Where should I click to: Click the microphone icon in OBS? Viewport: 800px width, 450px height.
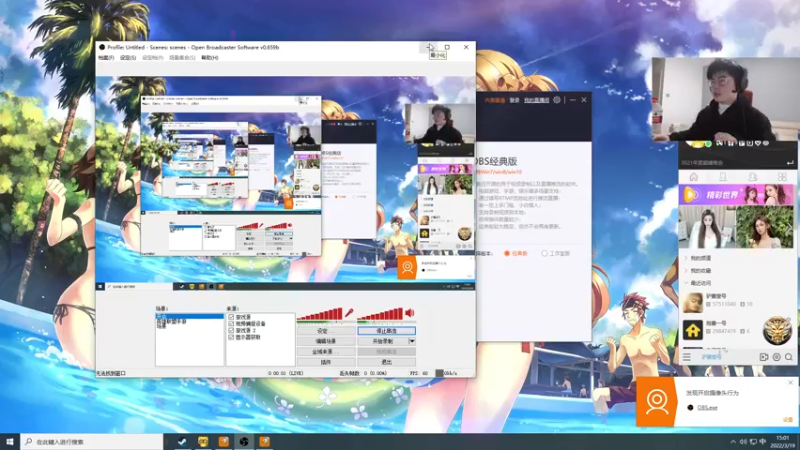tap(349, 313)
